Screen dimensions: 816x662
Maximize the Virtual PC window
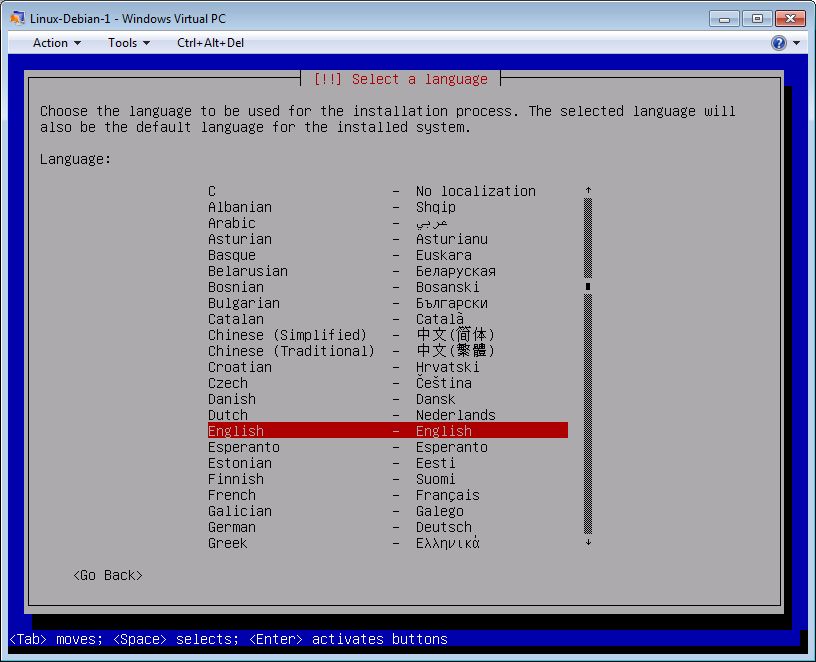[x=757, y=18]
